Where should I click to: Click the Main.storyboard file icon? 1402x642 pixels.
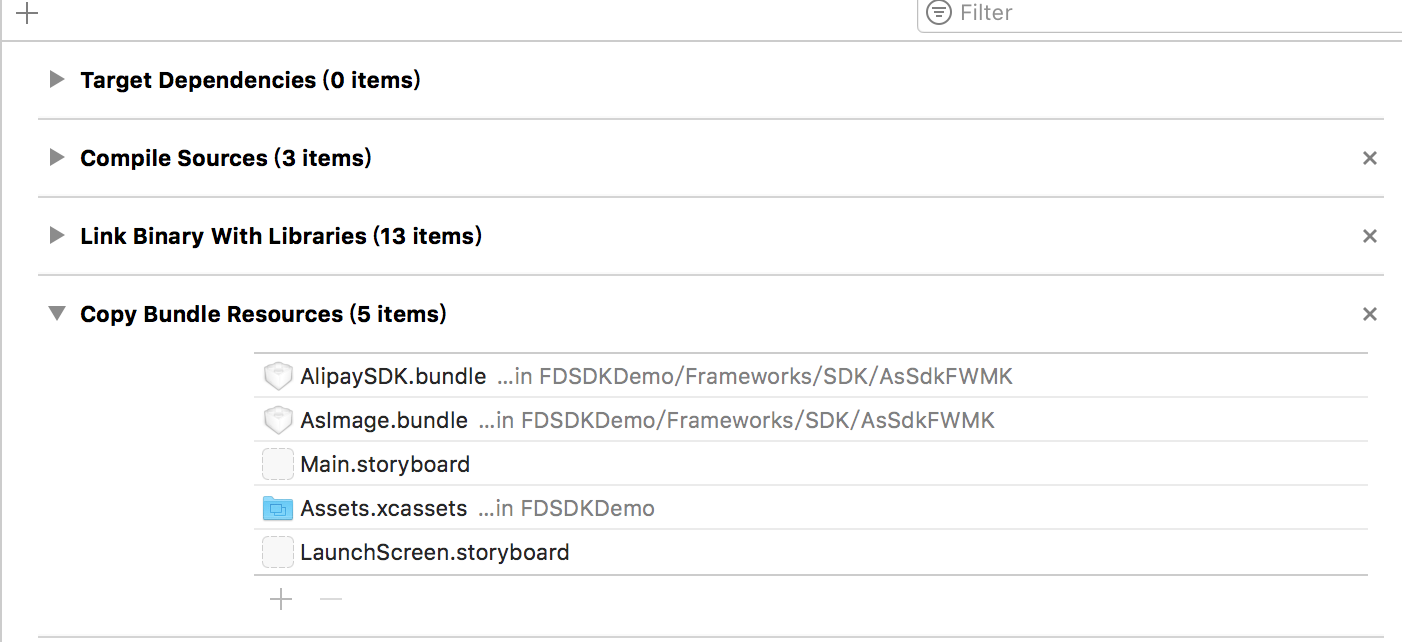pos(277,465)
